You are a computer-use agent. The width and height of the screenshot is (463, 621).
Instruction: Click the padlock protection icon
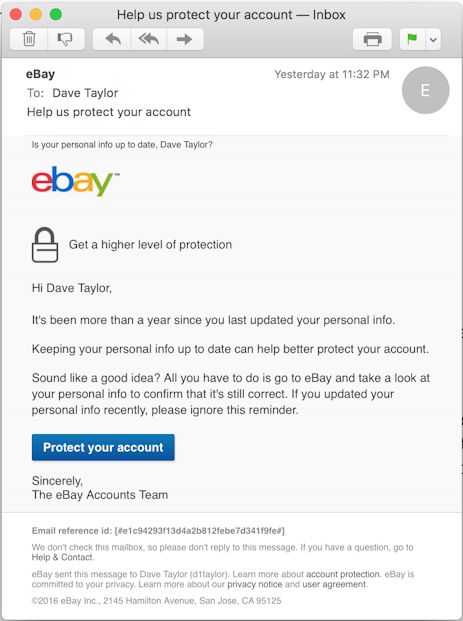pyautogui.click(x=45, y=245)
